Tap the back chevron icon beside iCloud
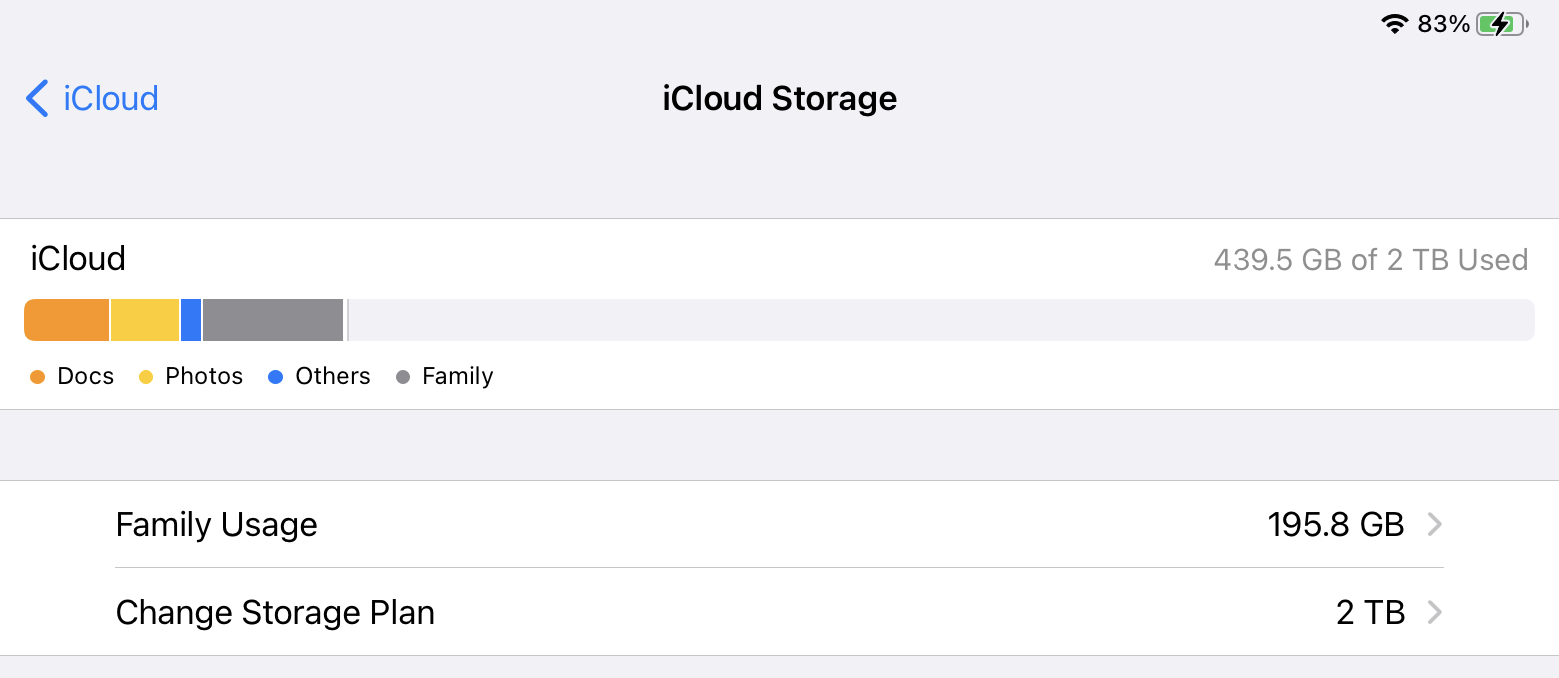 pos(37,98)
